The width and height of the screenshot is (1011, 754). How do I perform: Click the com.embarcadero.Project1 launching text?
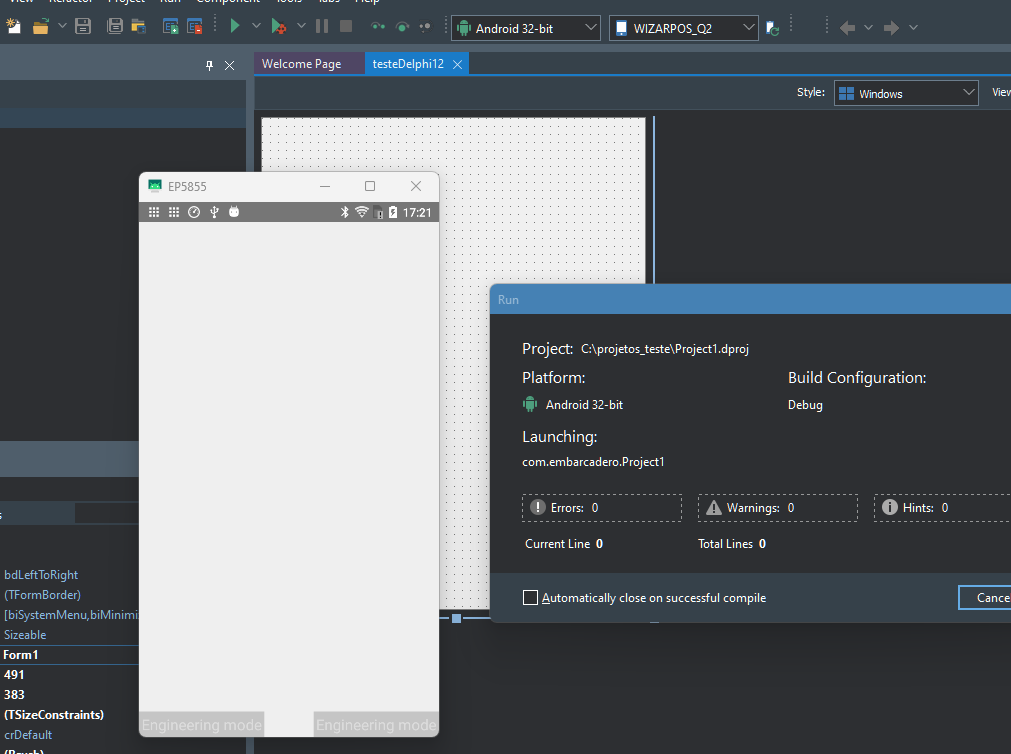[593, 462]
